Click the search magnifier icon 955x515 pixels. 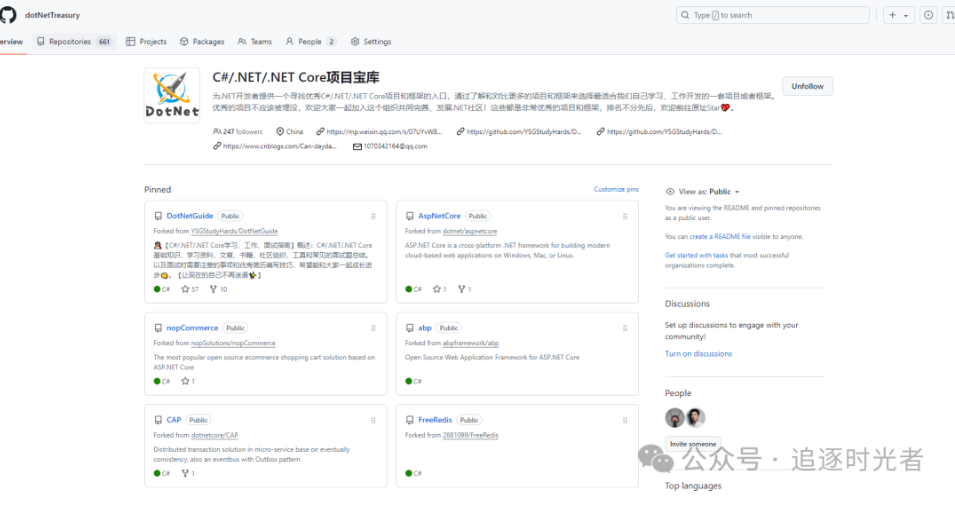685,15
